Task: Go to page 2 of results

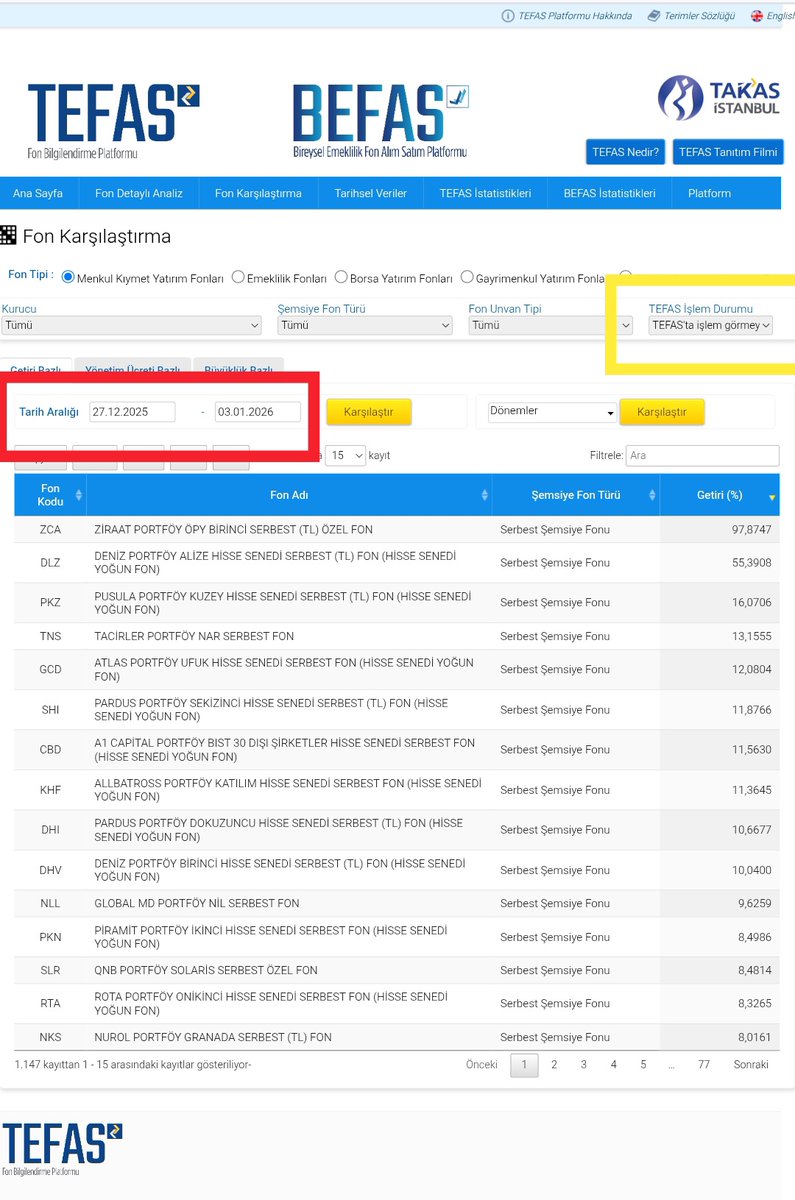Action: click(554, 1064)
